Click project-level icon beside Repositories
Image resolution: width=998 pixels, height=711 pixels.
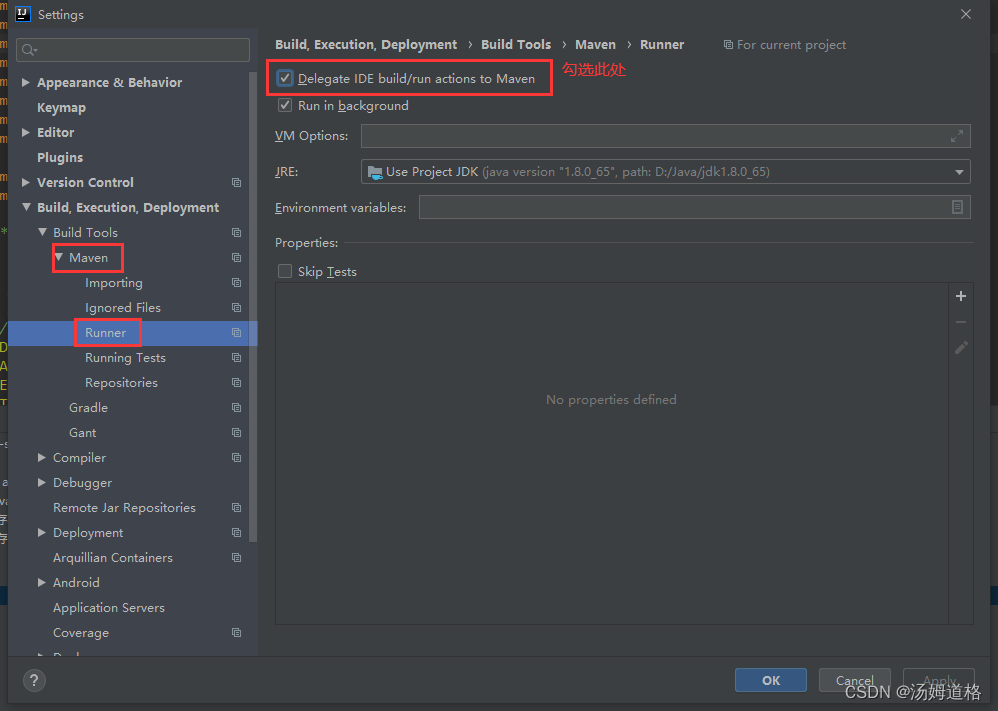(x=237, y=383)
